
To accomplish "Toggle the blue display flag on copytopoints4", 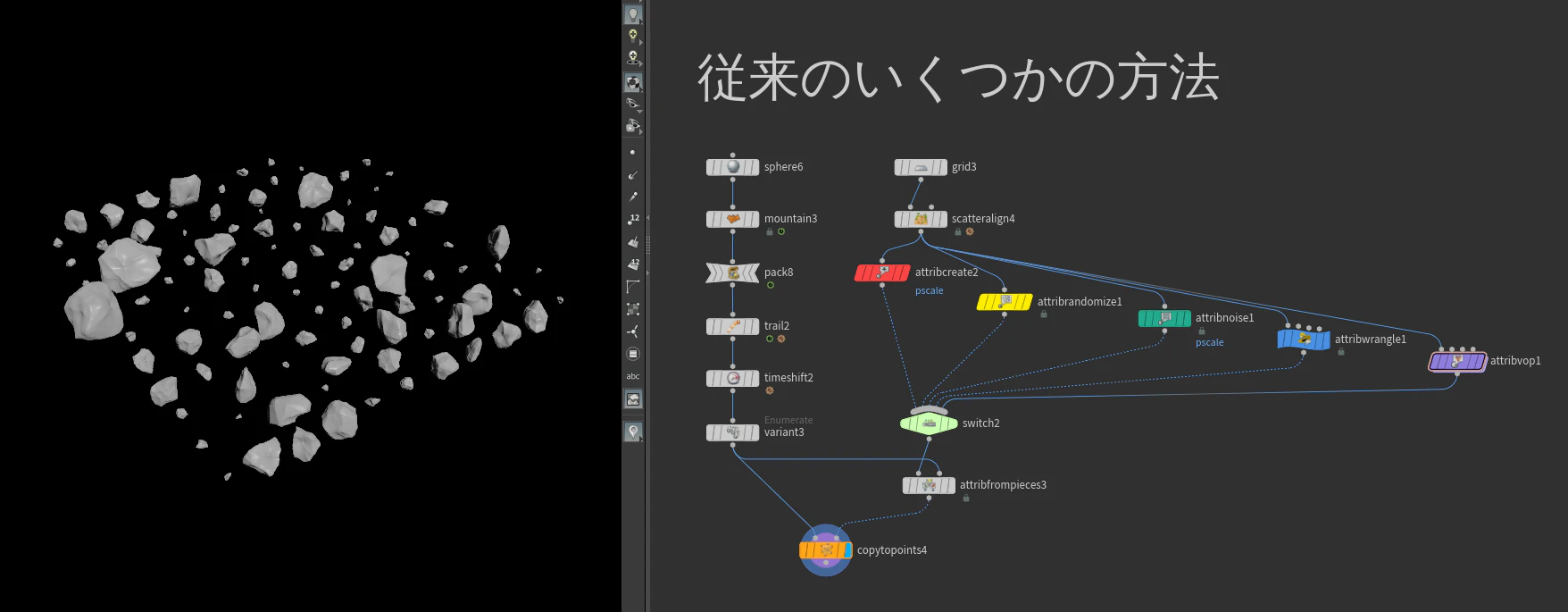I will [847, 550].
